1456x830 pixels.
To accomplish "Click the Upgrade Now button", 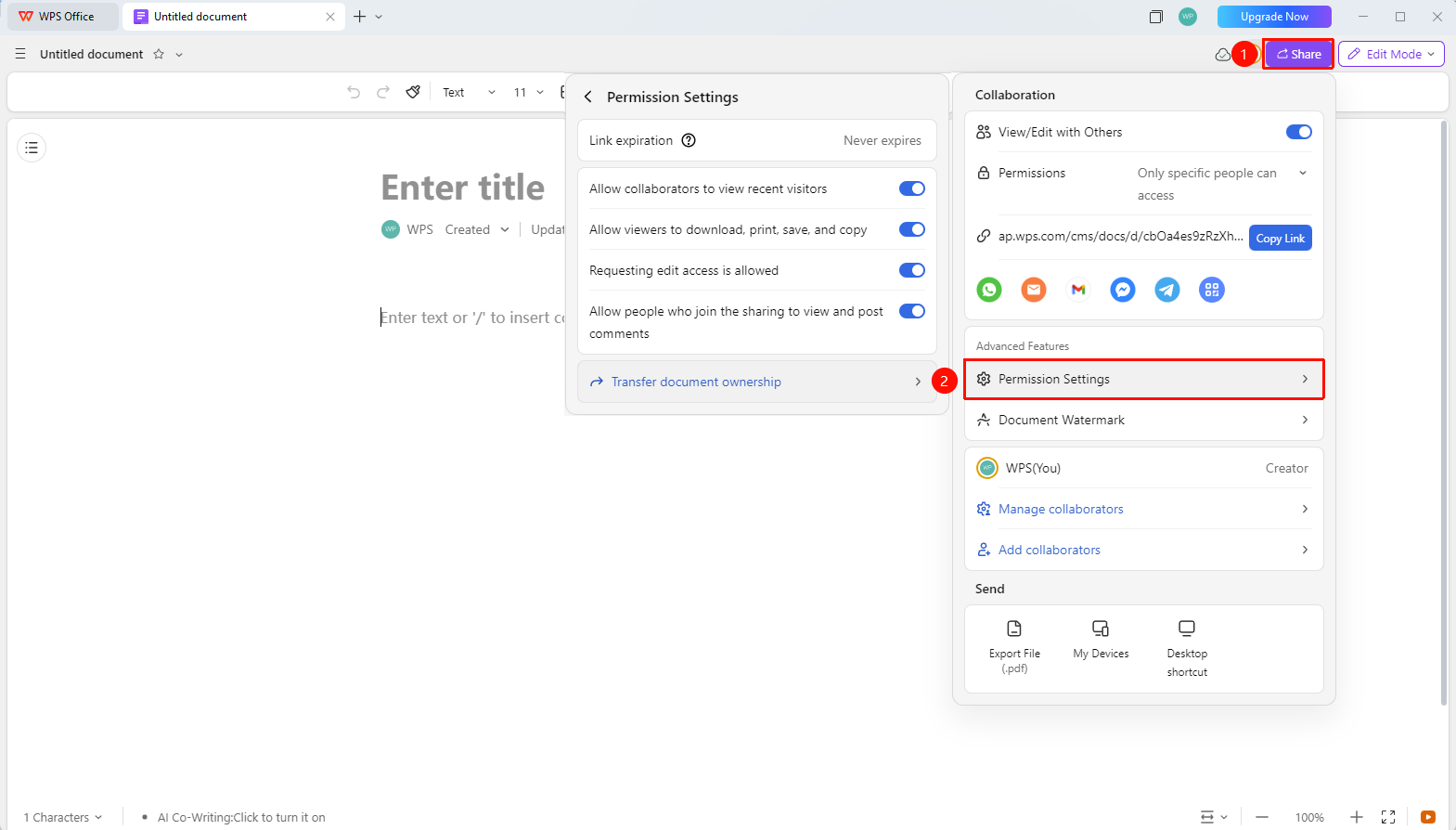I will pos(1274,17).
